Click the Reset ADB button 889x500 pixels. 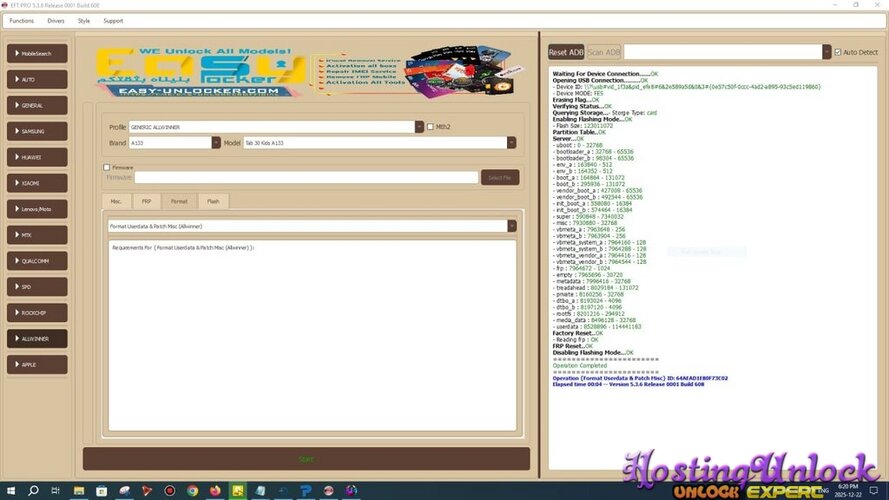(566, 52)
